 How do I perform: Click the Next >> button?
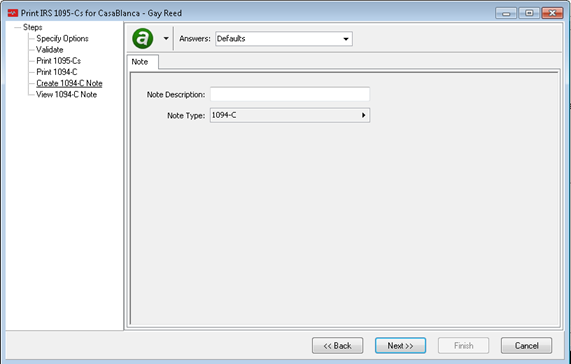coord(400,345)
